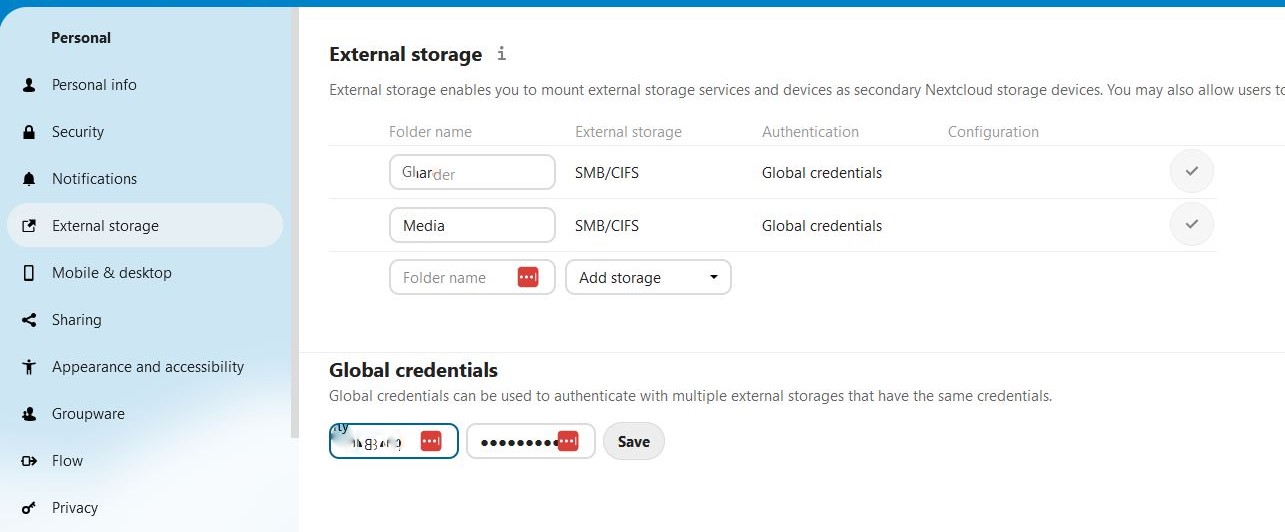
Task: Click the Media folder name field
Action: point(471,225)
